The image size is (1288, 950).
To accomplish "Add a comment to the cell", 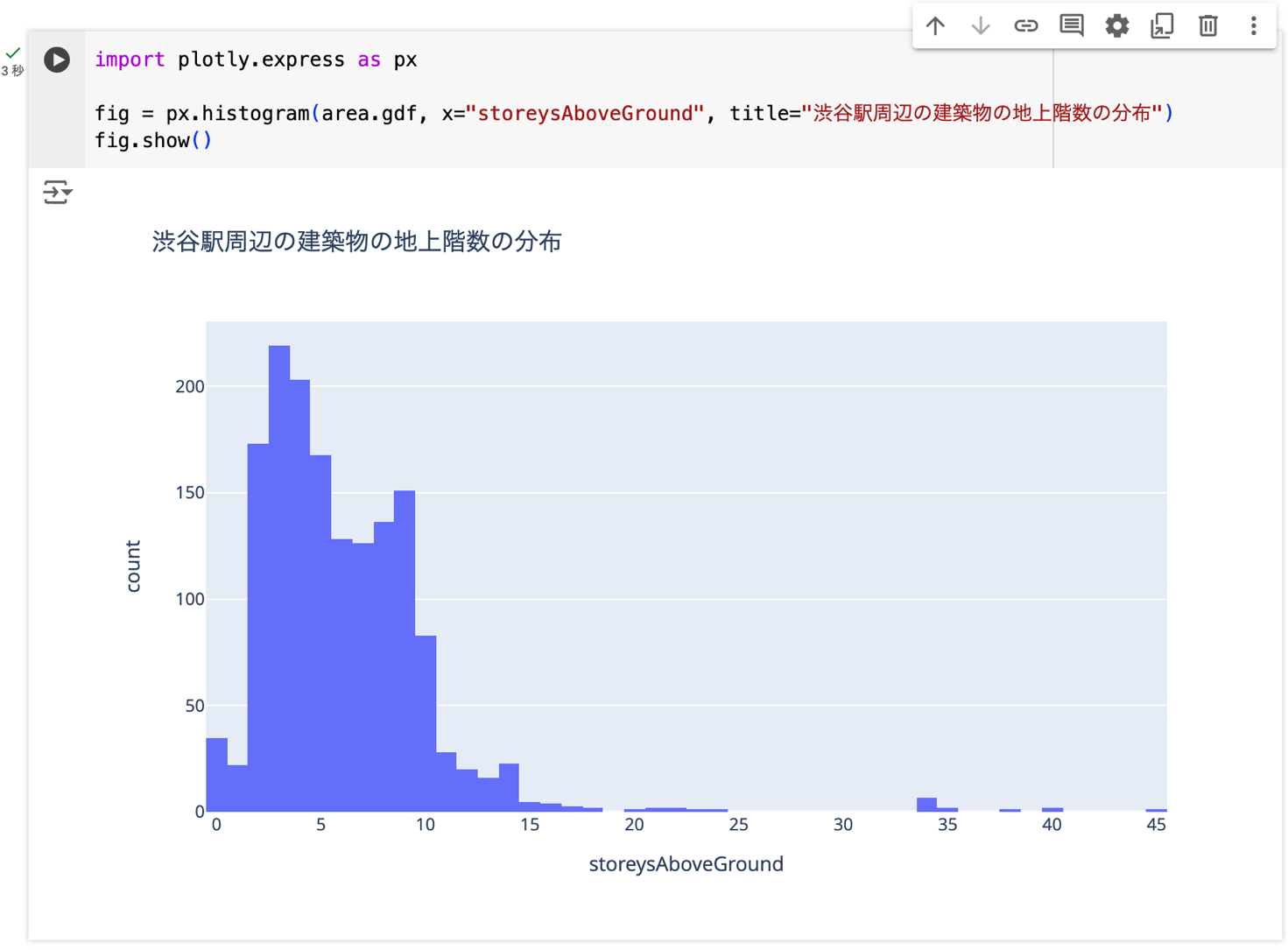I will (1072, 25).
